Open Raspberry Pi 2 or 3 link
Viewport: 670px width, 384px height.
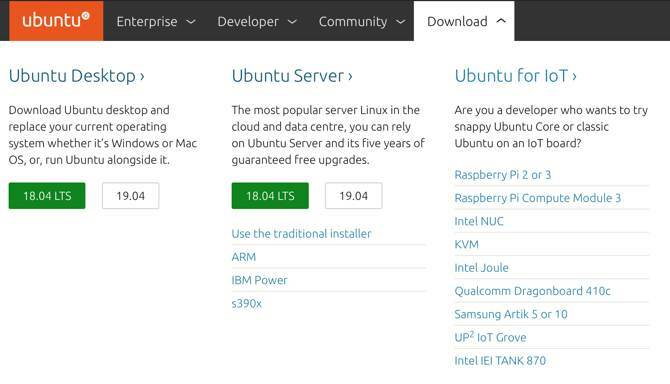[x=502, y=175]
